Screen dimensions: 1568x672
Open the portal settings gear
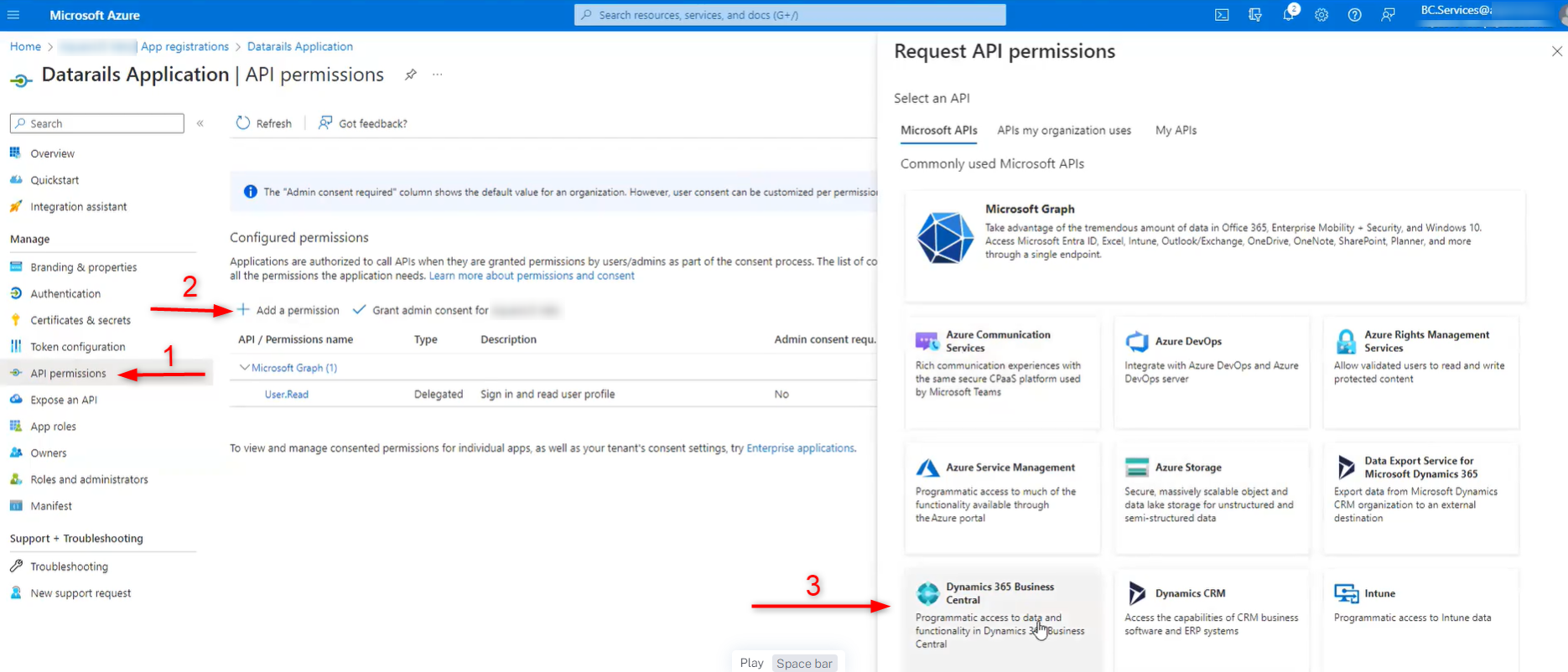tap(1321, 15)
